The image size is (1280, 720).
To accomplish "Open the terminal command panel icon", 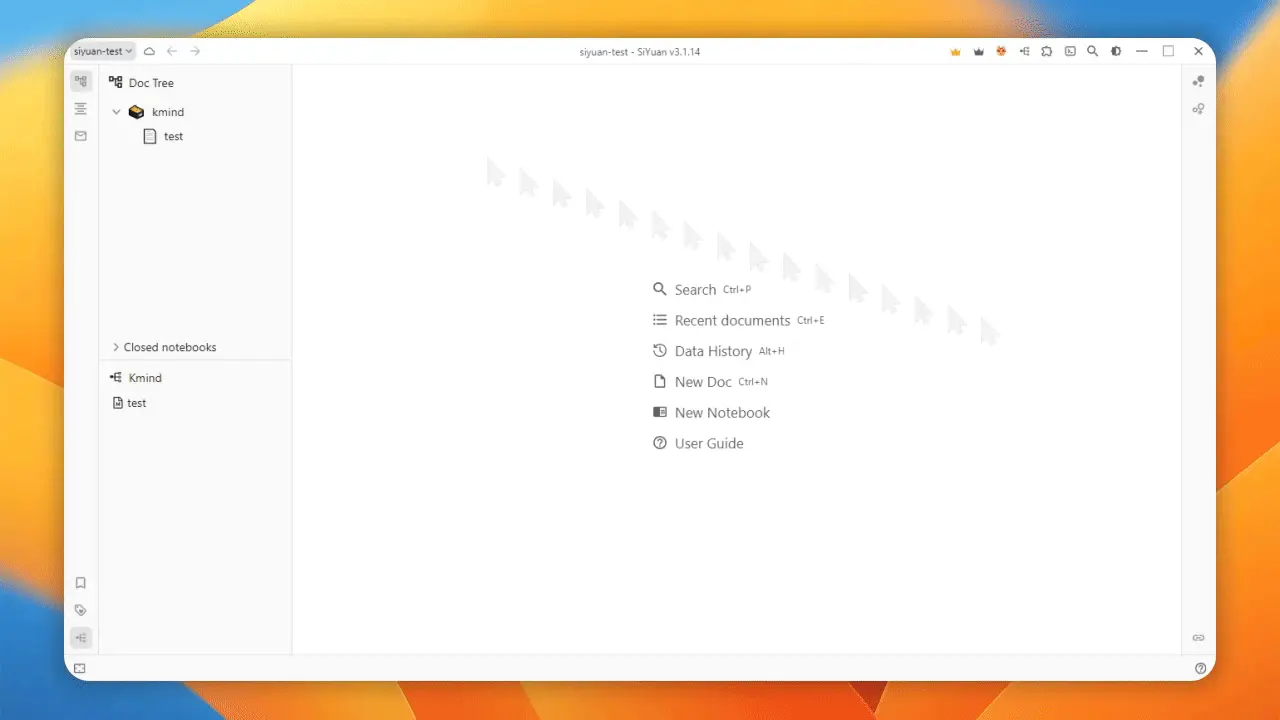I will pos(1070,51).
